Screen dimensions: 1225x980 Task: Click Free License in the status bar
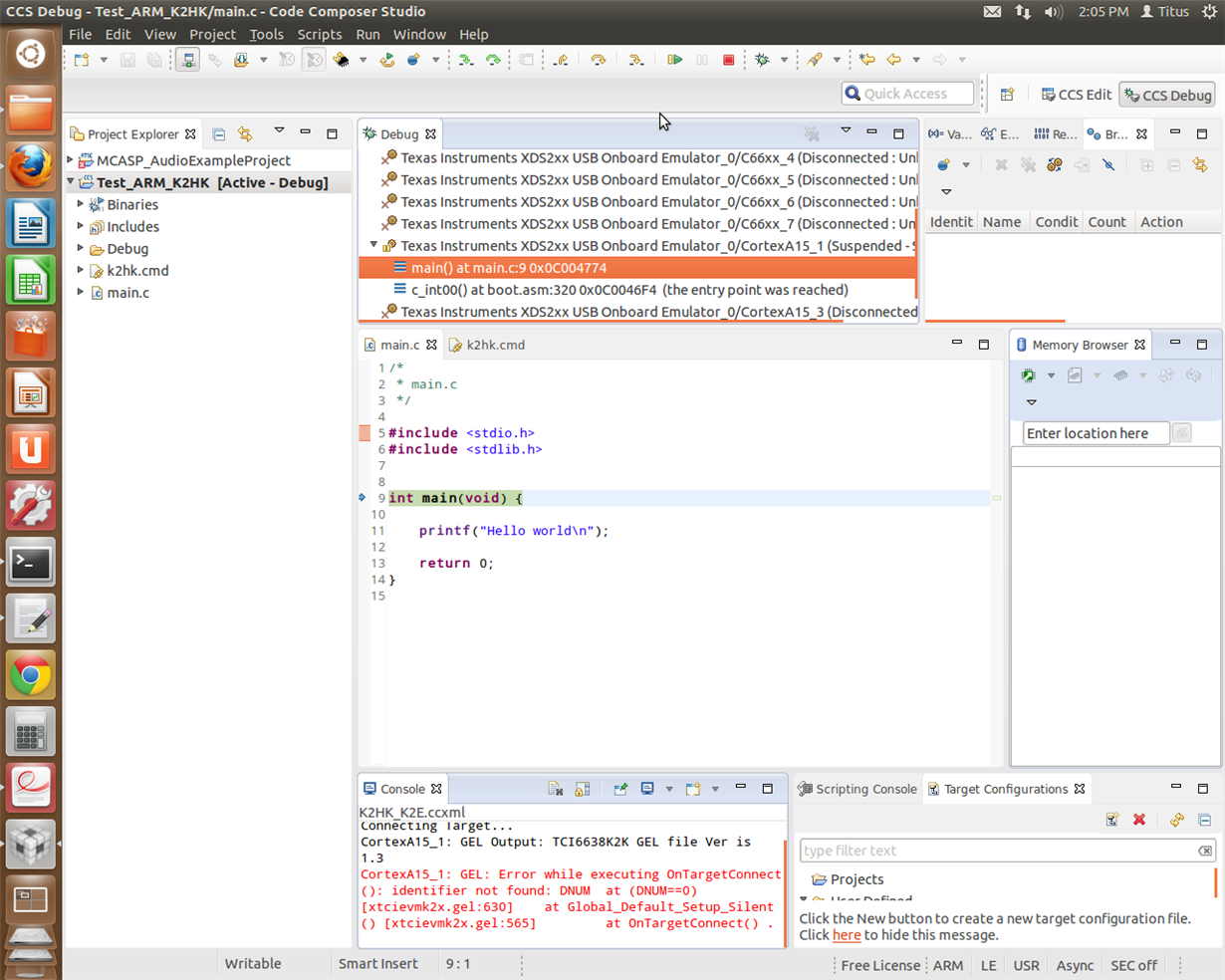pos(880,965)
